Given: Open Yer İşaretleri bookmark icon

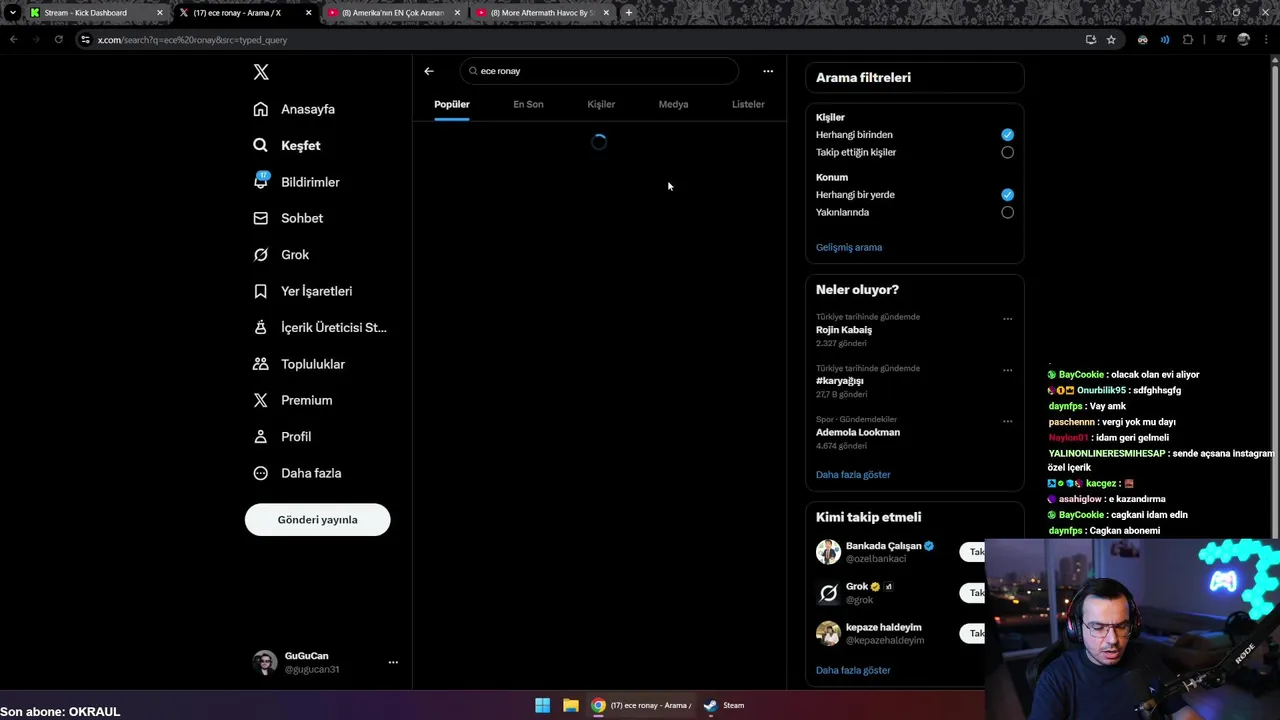Looking at the screenshot, I should click(x=261, y=291).
